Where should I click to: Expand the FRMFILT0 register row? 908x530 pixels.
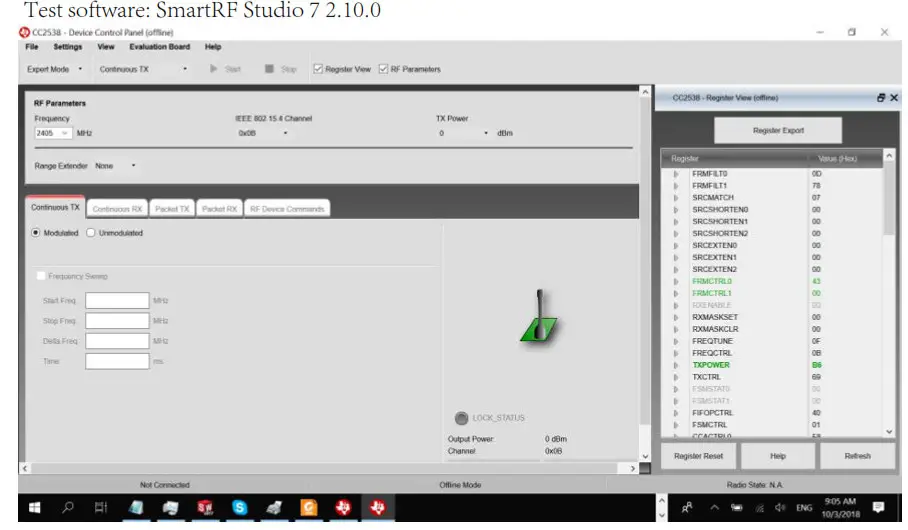pyautogui.click(x=676, y=174)
